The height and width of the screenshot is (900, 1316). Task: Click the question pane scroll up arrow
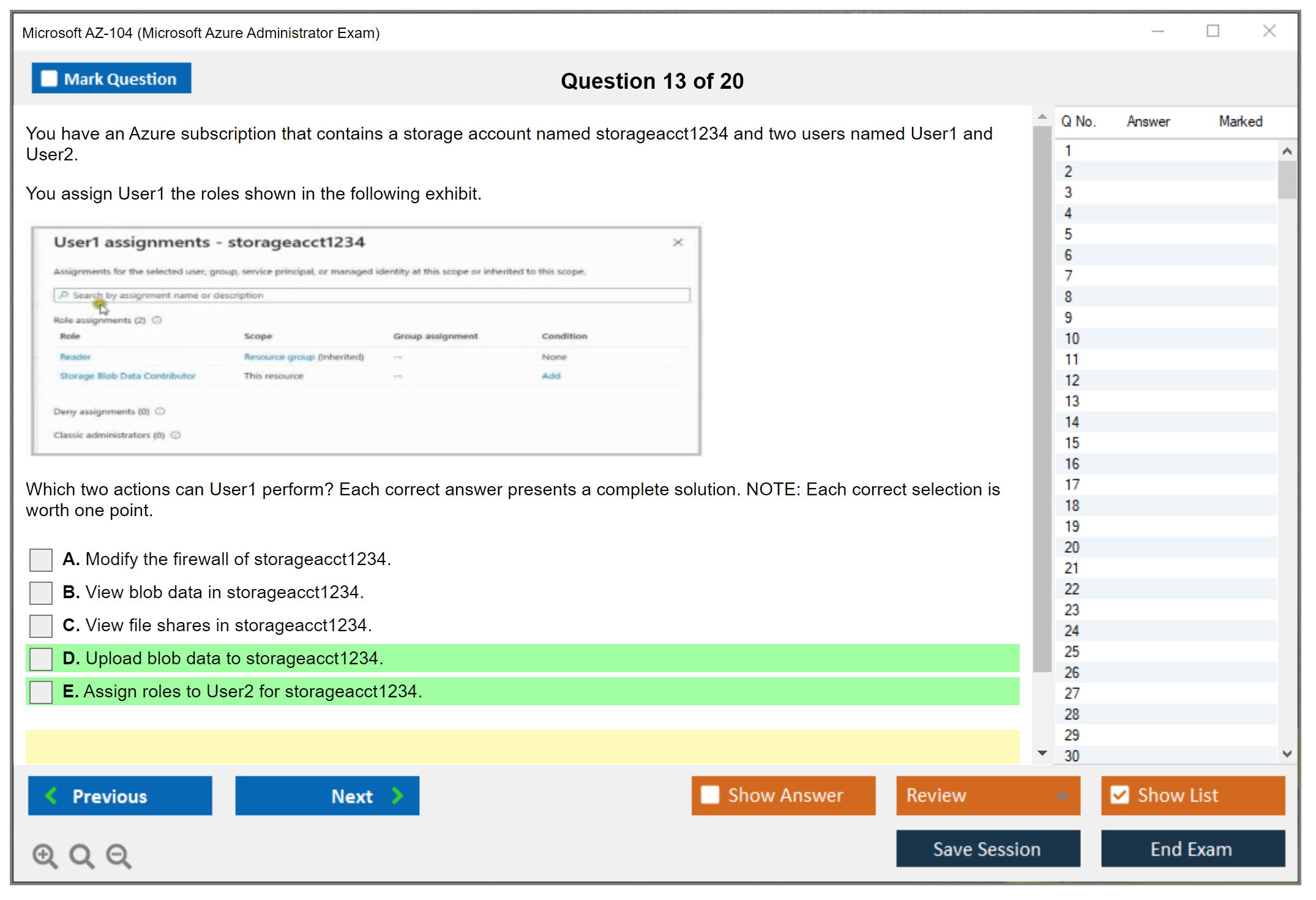point(1042,116)
